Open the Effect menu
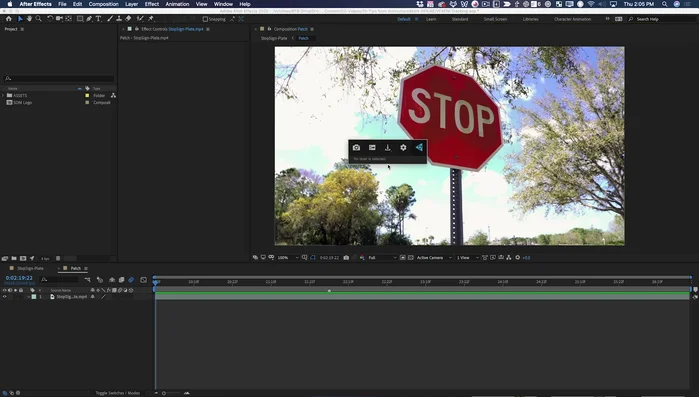Viewport: 699px width, 397px height. [152, 4]
